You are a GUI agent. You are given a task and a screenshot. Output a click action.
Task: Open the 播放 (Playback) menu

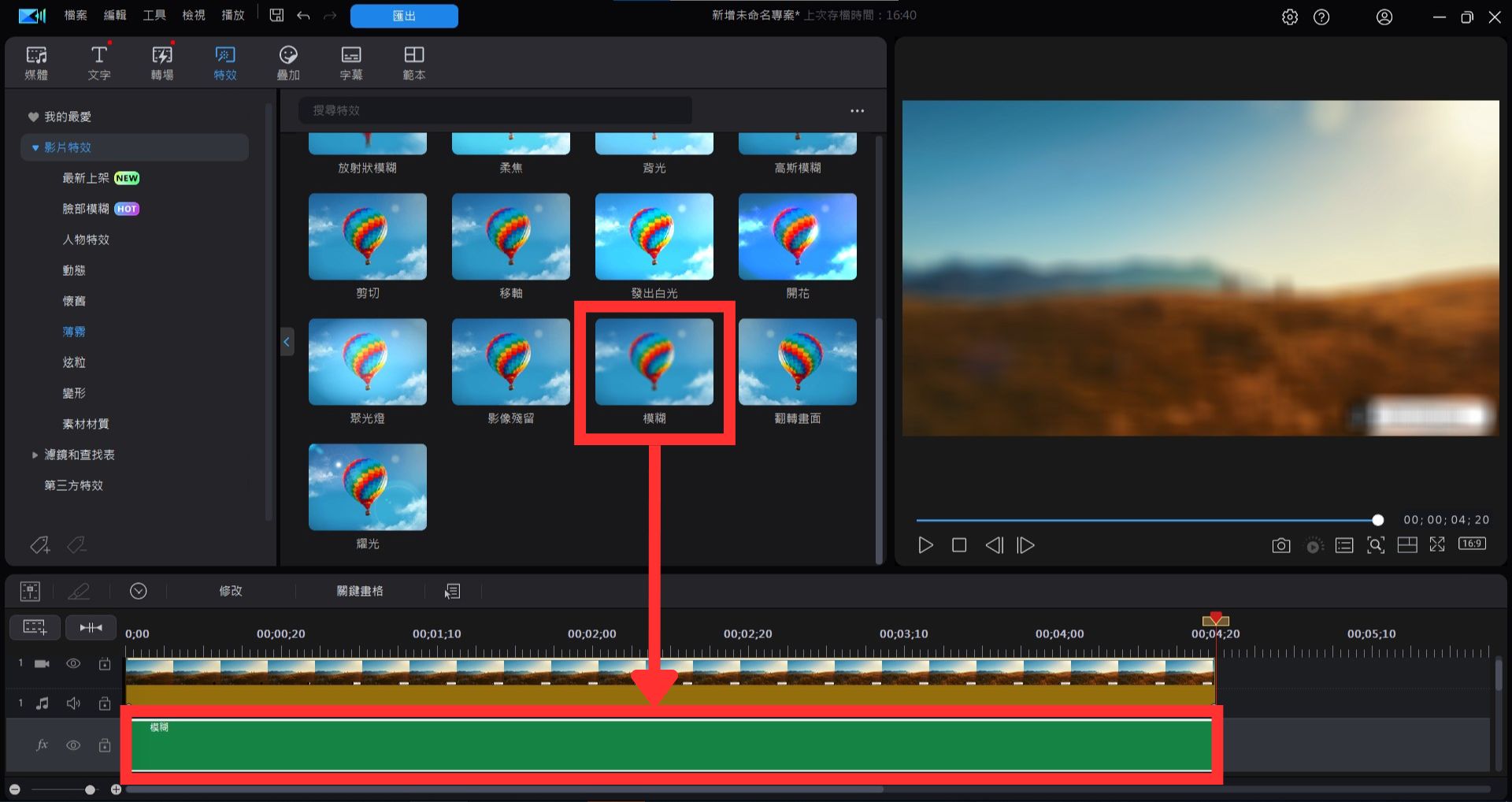(233, 15)
